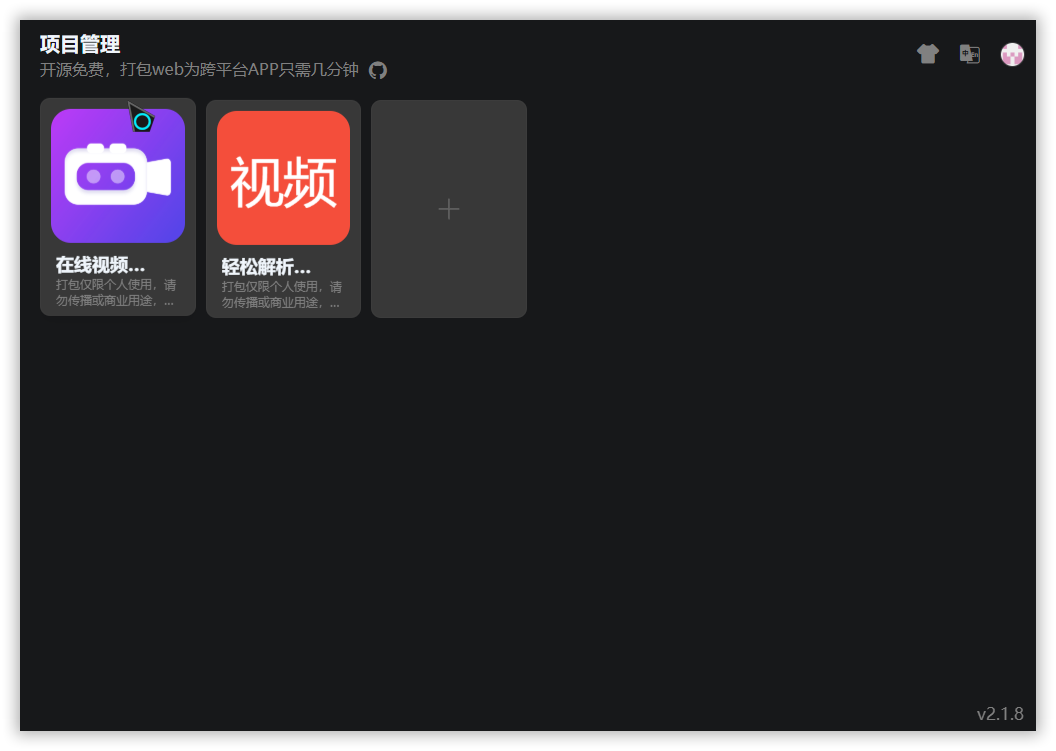1056x751 pixels.
Task: Click the 频 character on the red icon
Action: [x=310, y=183]
